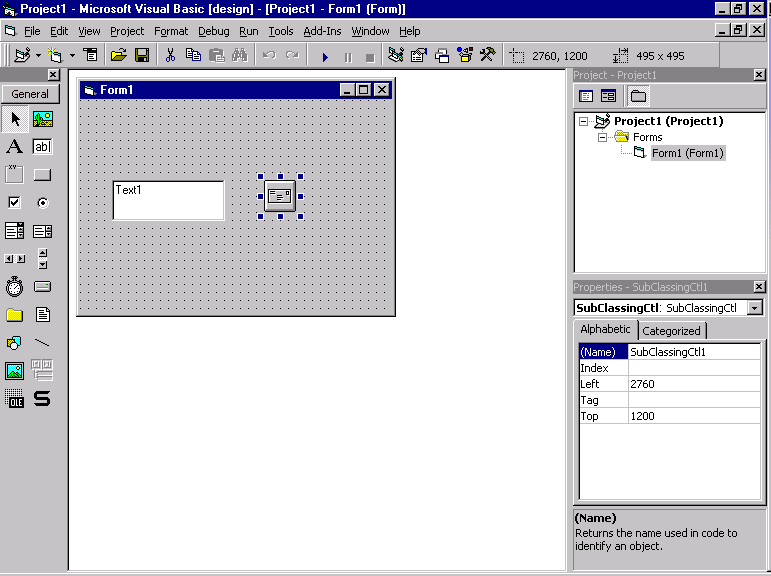Screen dimensions: 771x576
Task: Click the Top property value 1200
Action: (694, 416)
